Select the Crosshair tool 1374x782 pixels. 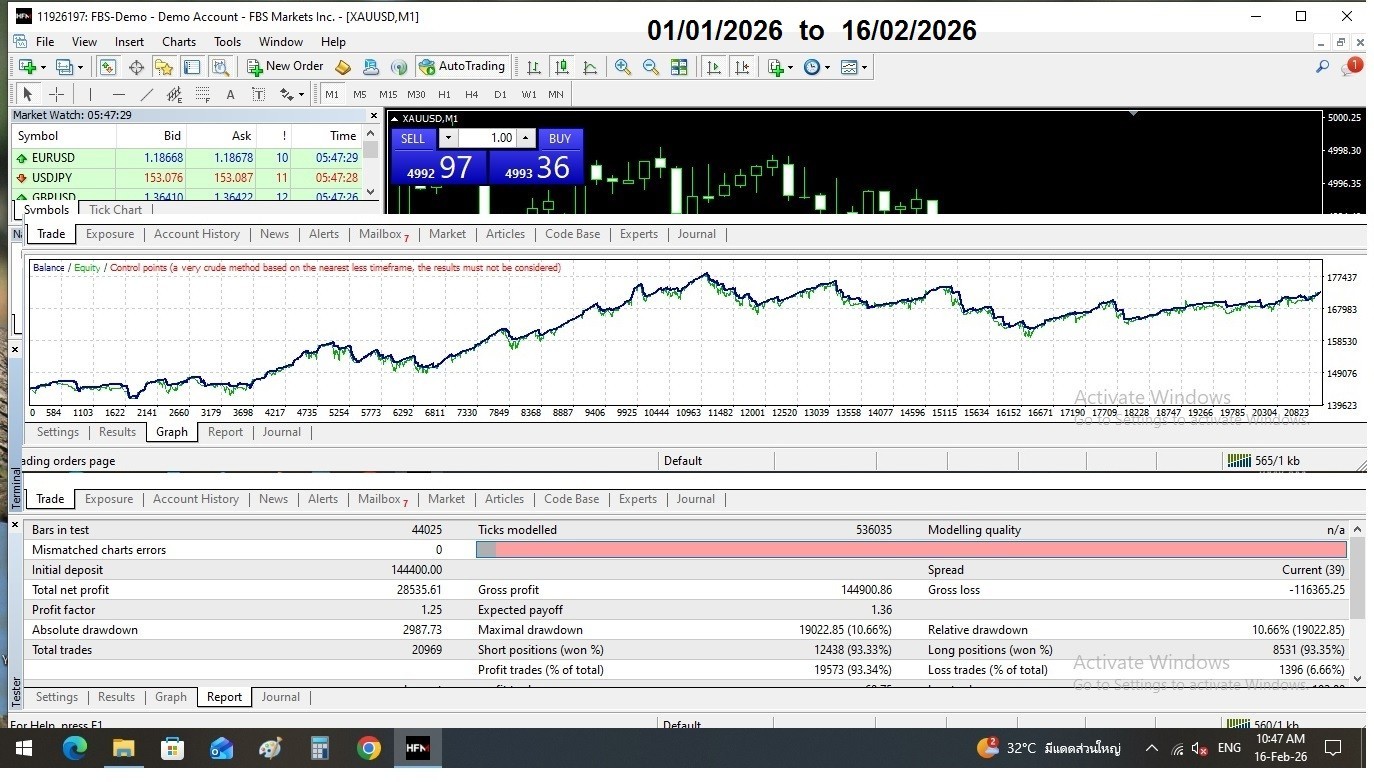(x=57, y=94)
